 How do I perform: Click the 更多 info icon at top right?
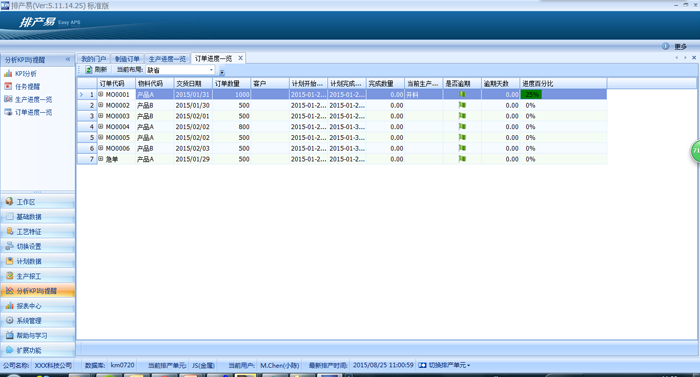click(665, 46)
